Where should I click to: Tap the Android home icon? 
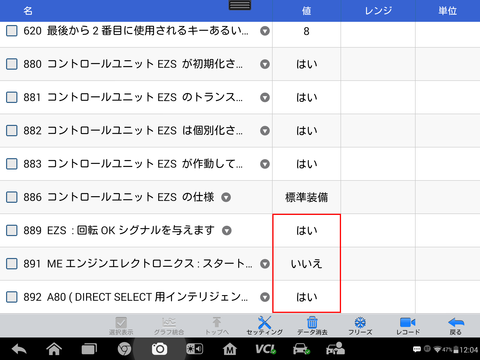click(54, 349)
